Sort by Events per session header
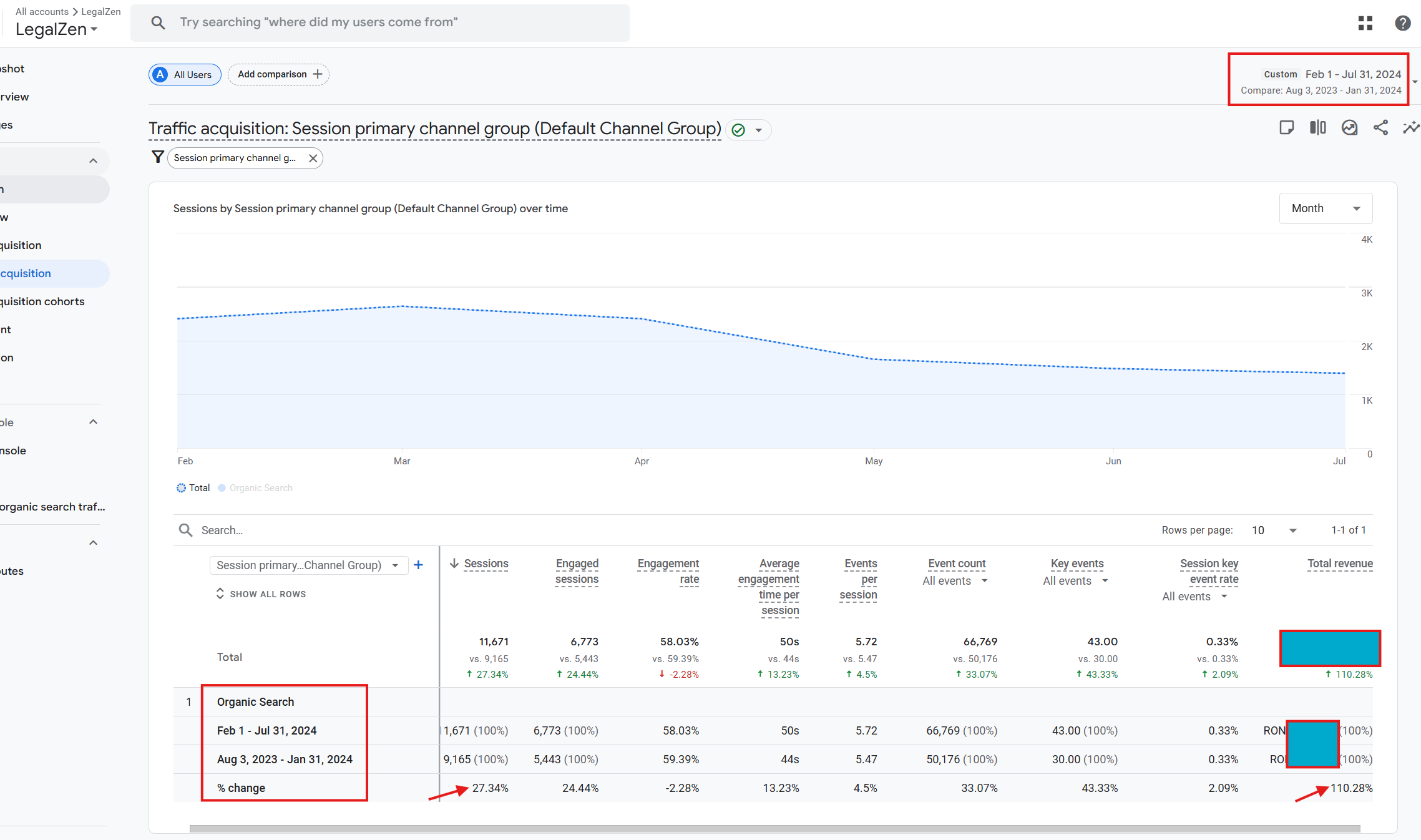The image size is (1421, 840). click(858, 579)
